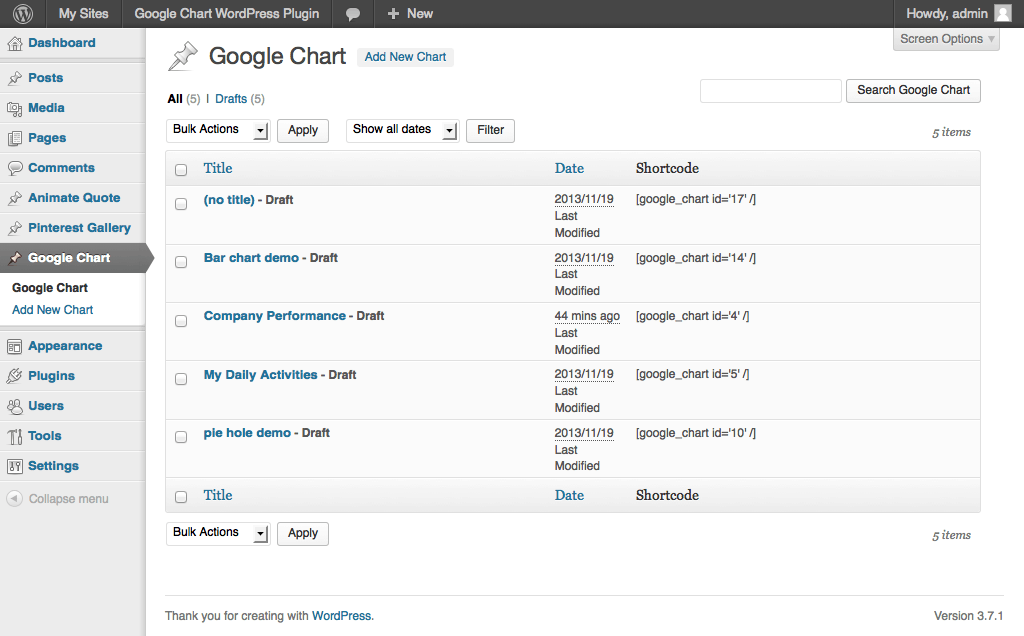Viewport: 1024px width, 636px height.
Task: Open Plugins in sidebar menu
Action: coord(52,376)
